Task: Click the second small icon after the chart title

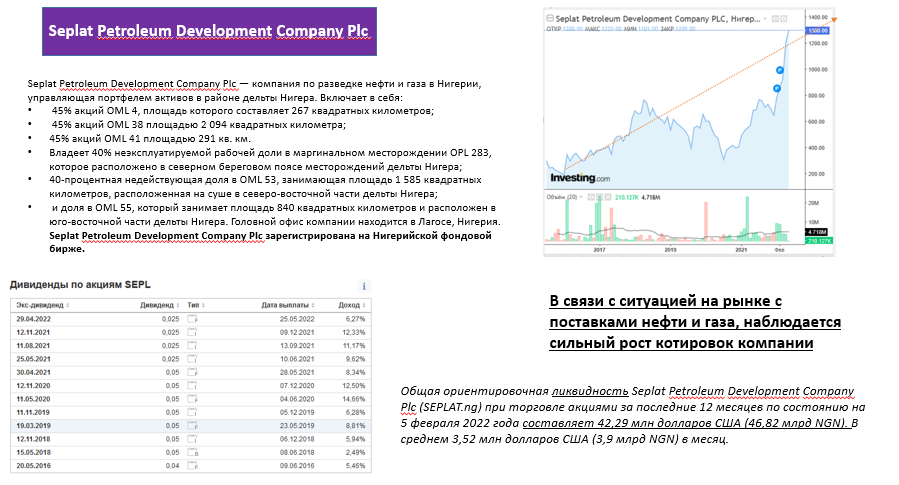Action: pos(784,19)
